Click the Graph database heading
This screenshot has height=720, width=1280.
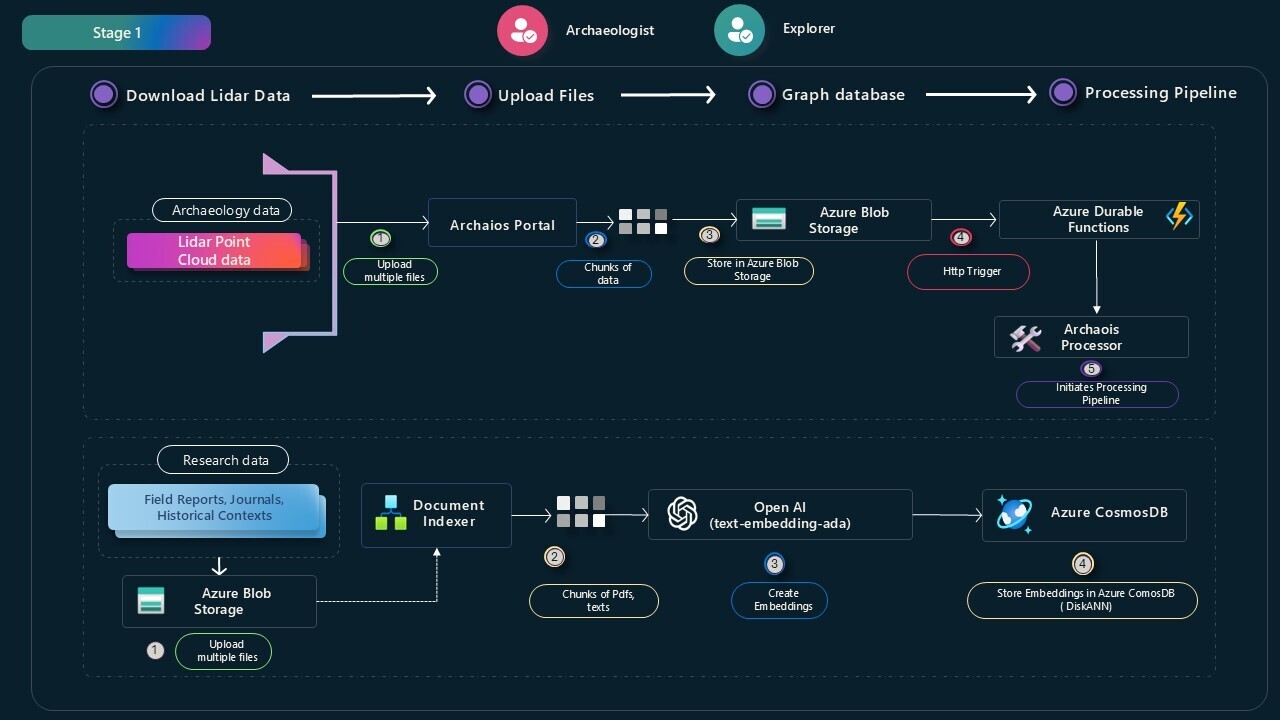843,95
